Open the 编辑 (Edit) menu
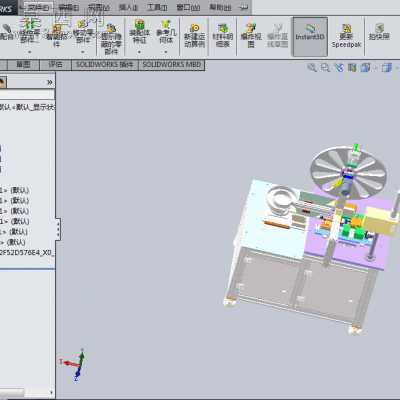Screen dimensions: 400x400 (69, 7)
